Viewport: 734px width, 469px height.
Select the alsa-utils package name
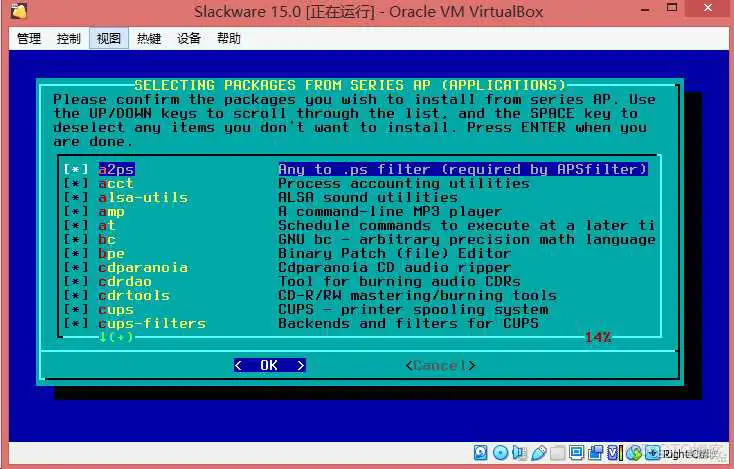143,197
